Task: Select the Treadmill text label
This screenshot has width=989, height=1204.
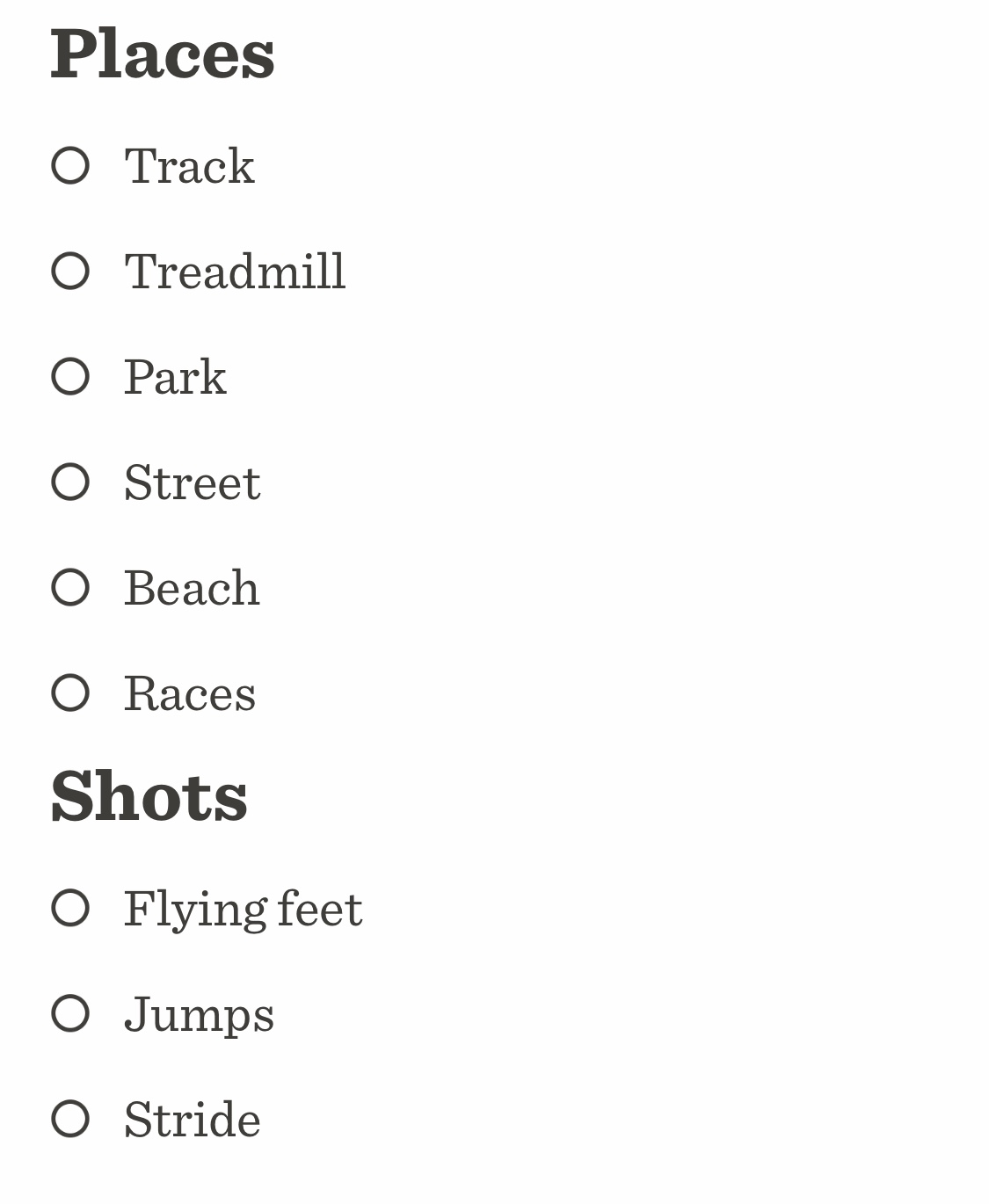Action: click(x=235, y=271)
